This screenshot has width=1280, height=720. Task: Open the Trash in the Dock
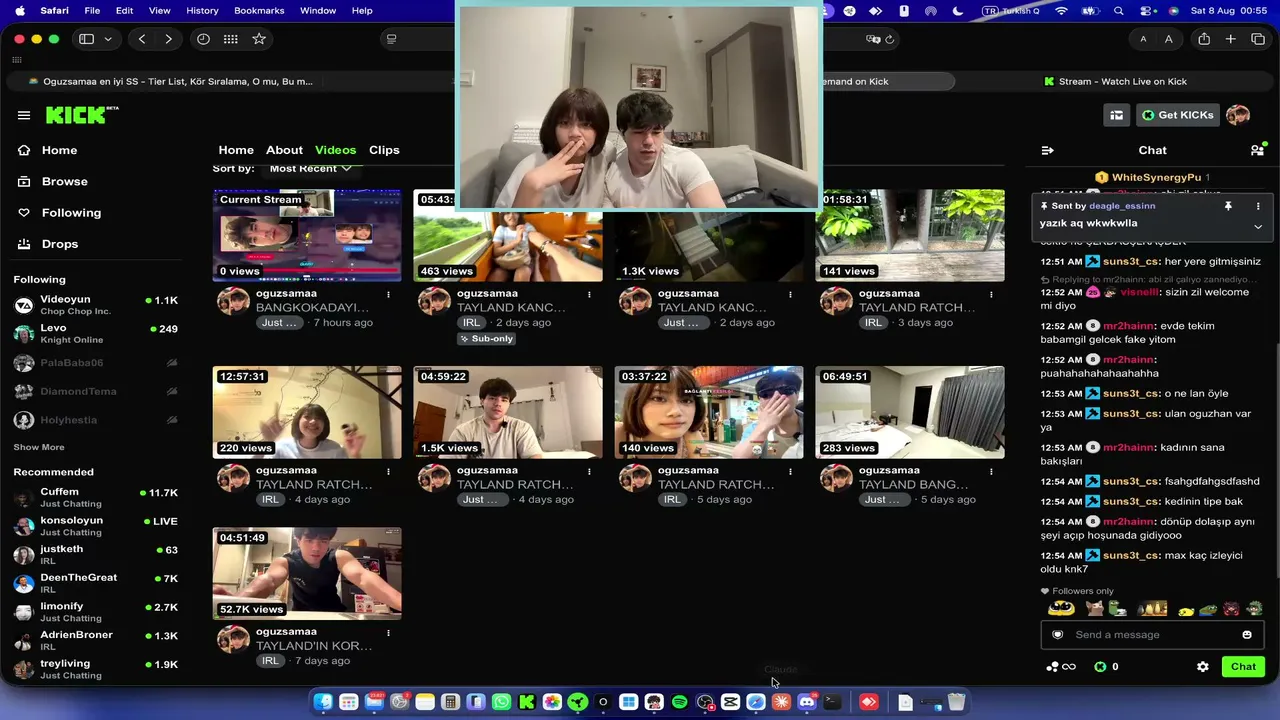point(957,702)
